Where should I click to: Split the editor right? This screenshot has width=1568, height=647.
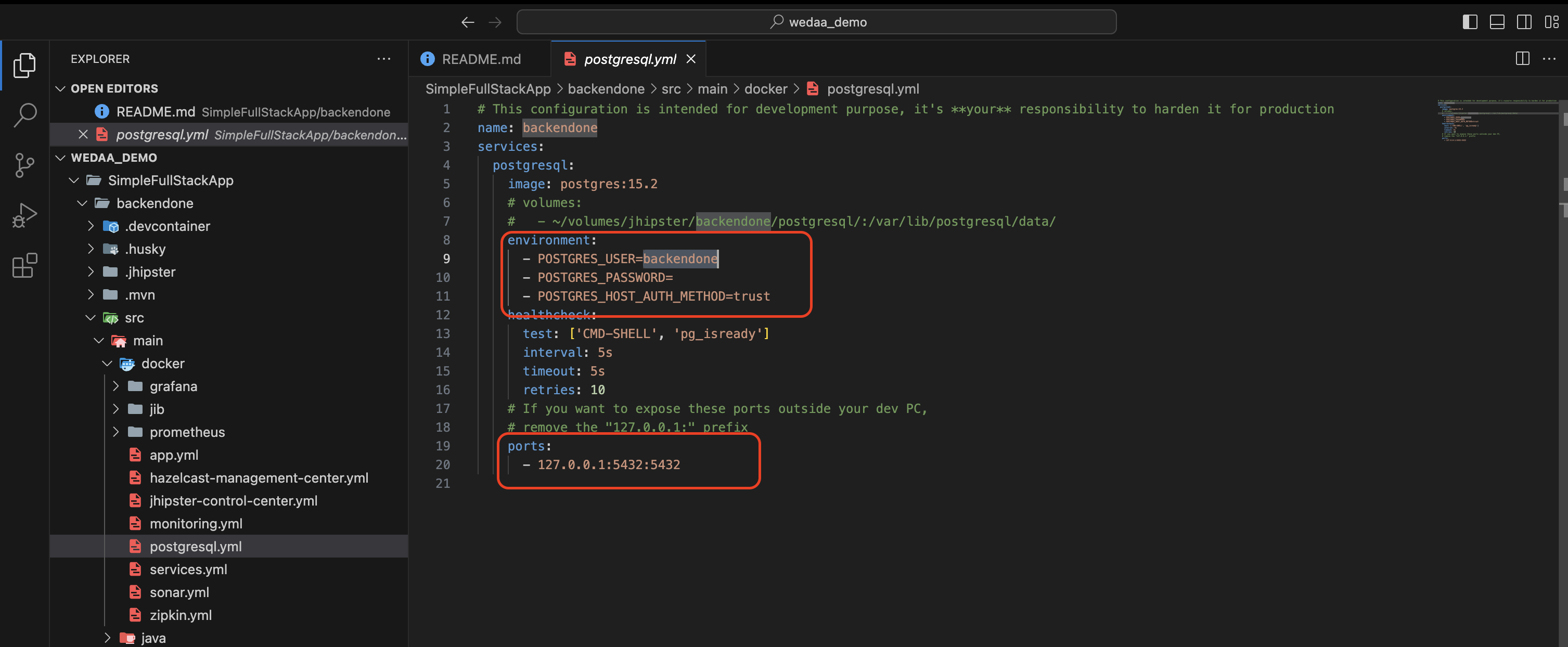[1522, 58]
